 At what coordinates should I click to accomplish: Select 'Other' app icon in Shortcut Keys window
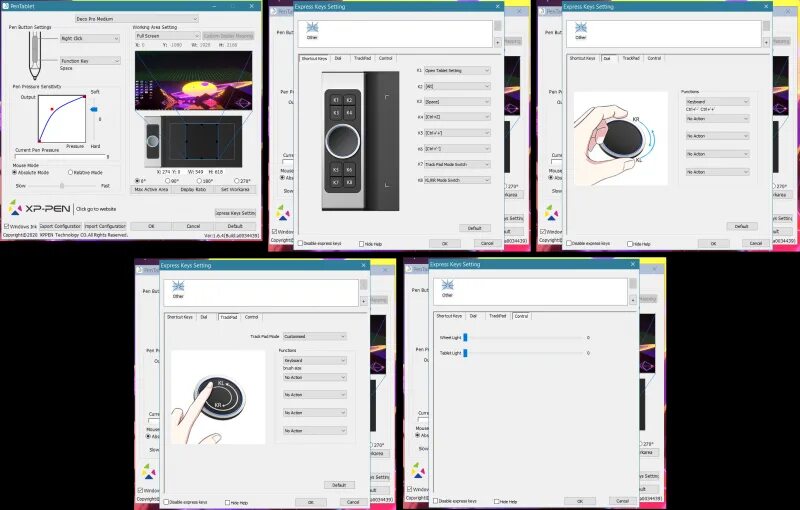(312, 31)
